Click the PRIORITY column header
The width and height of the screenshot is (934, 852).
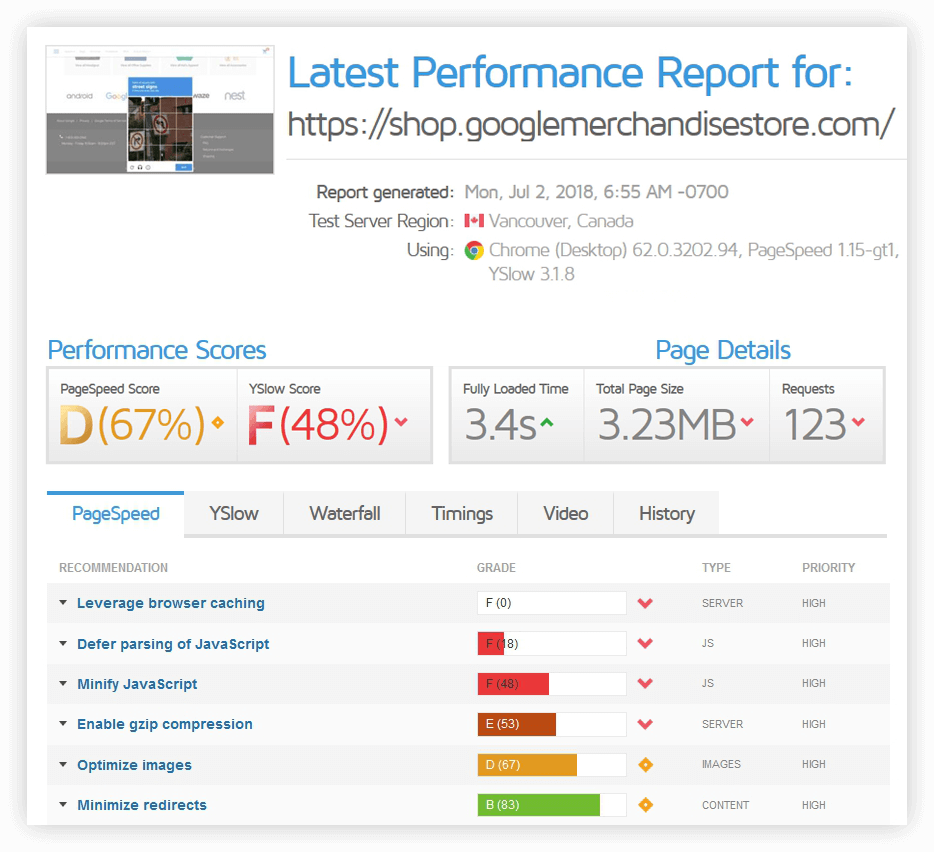(829, 568)
